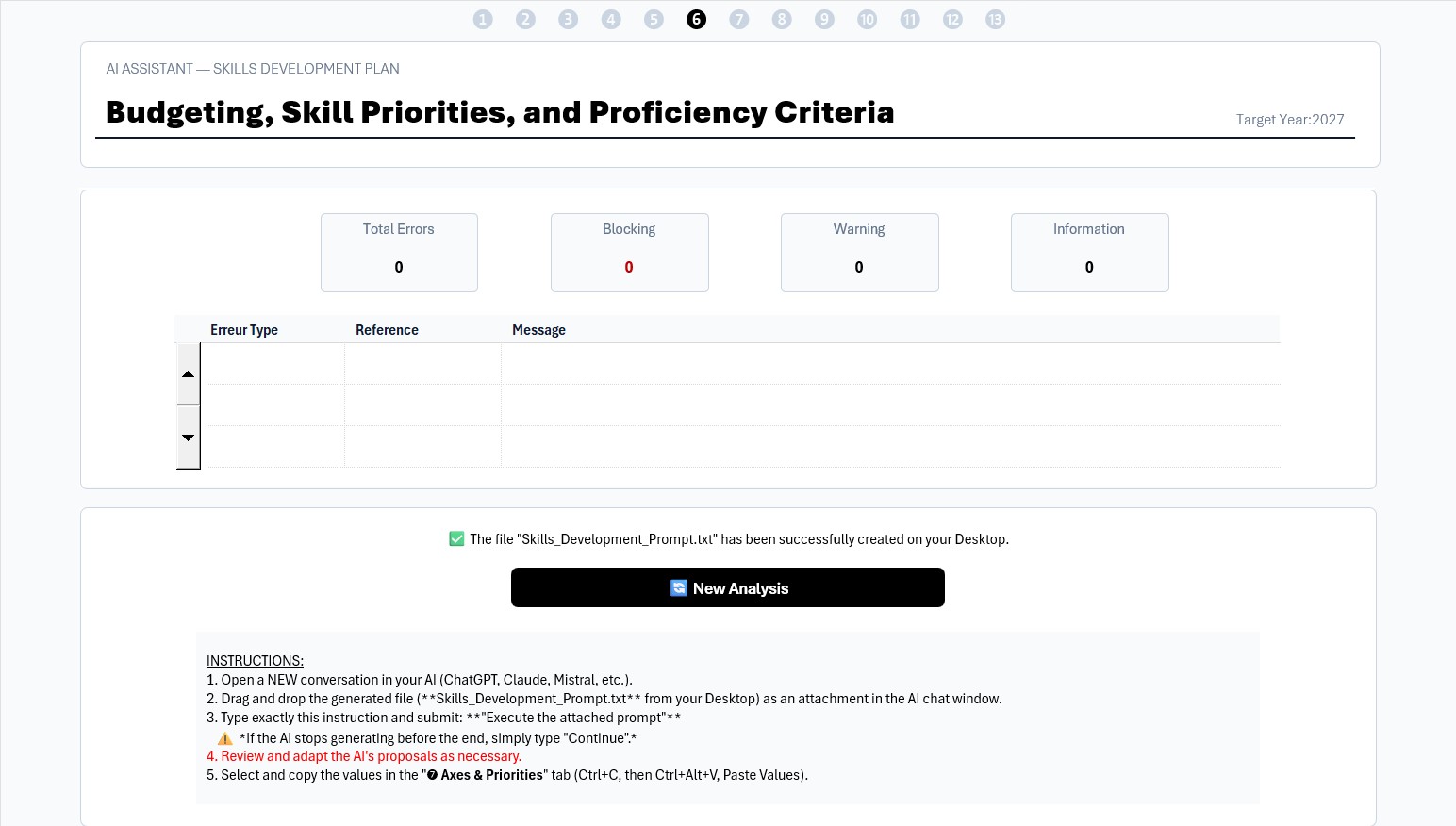Image resolution: width=1456 pixels, height=826 pixels.
Task: Click the green checkmark success icon
Action: [x=456, y=539]
